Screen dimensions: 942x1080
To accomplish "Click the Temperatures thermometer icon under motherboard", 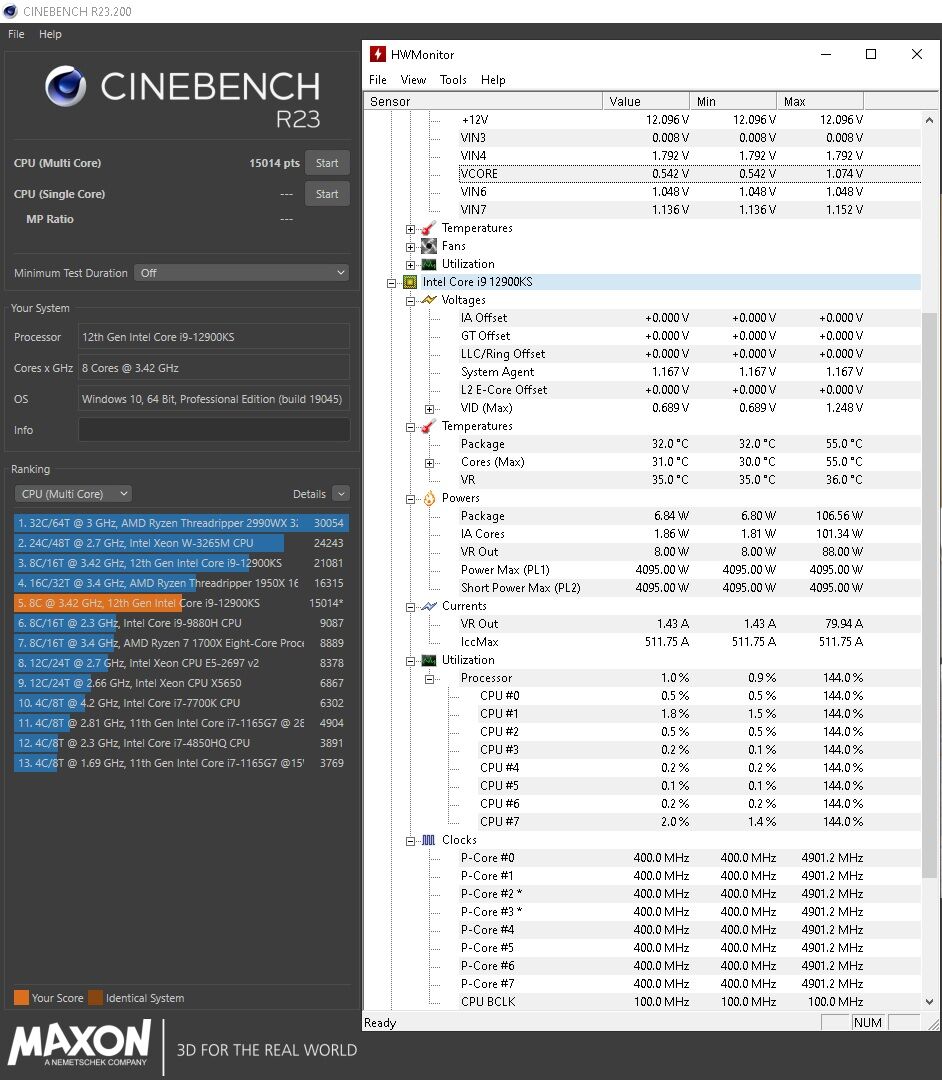I will point(429,228).
